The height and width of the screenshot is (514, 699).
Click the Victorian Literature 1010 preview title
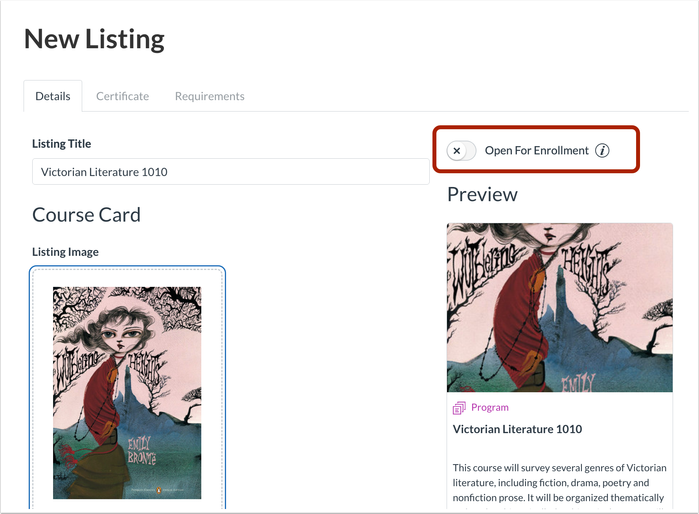point(517,429)
